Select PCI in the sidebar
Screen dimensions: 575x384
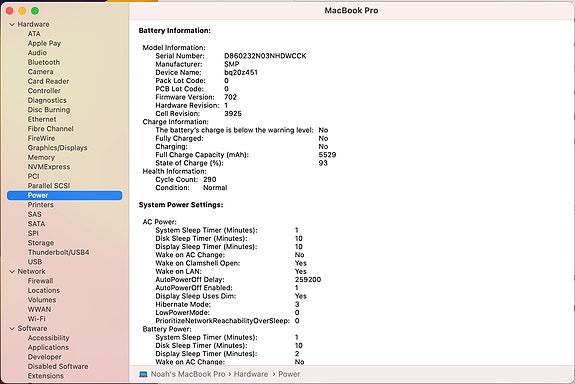point(33,176)
